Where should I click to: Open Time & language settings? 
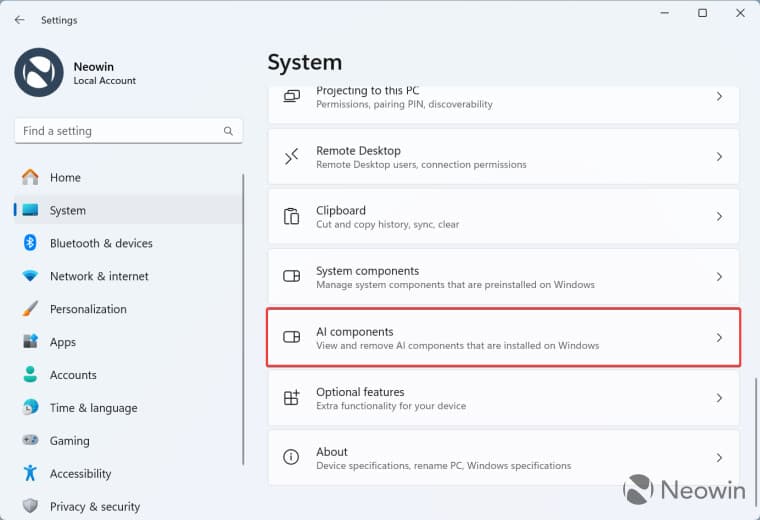click(93, 408)
